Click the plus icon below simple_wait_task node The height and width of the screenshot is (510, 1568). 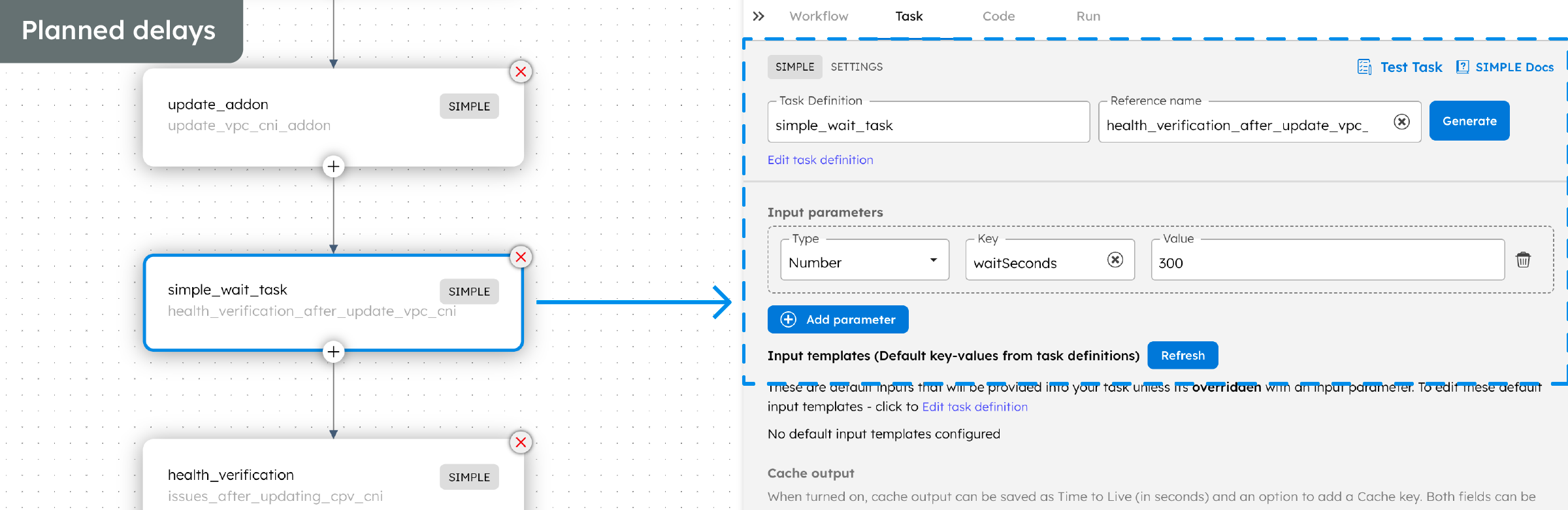[333, 351]
